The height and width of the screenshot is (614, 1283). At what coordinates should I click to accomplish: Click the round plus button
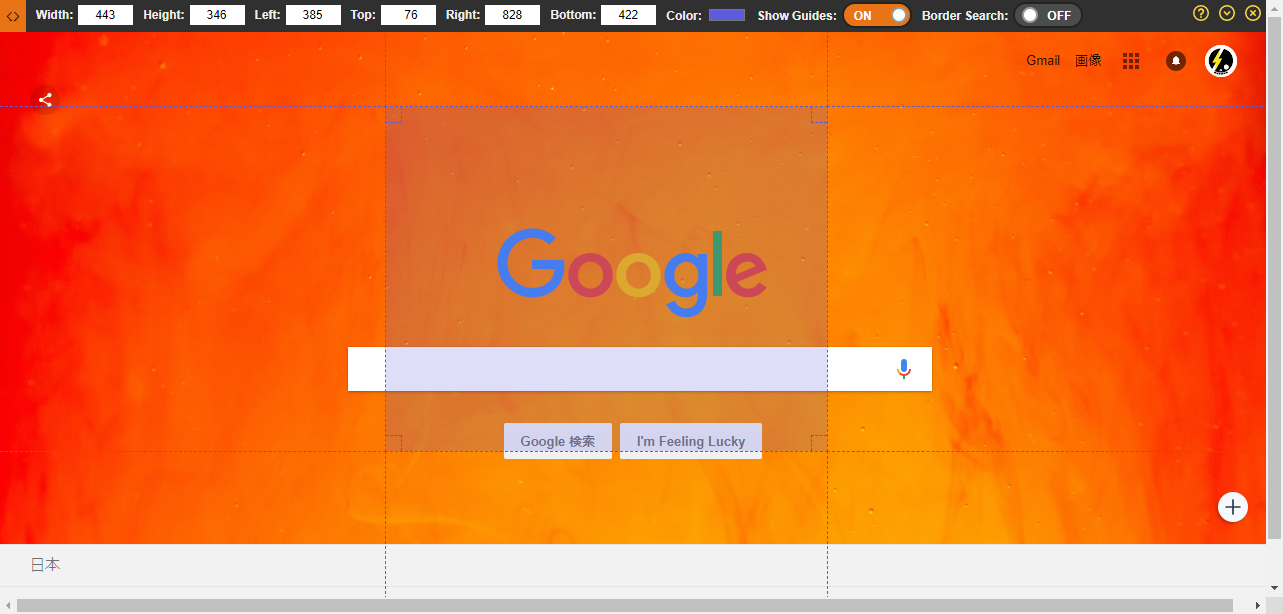coord(1233,507)
